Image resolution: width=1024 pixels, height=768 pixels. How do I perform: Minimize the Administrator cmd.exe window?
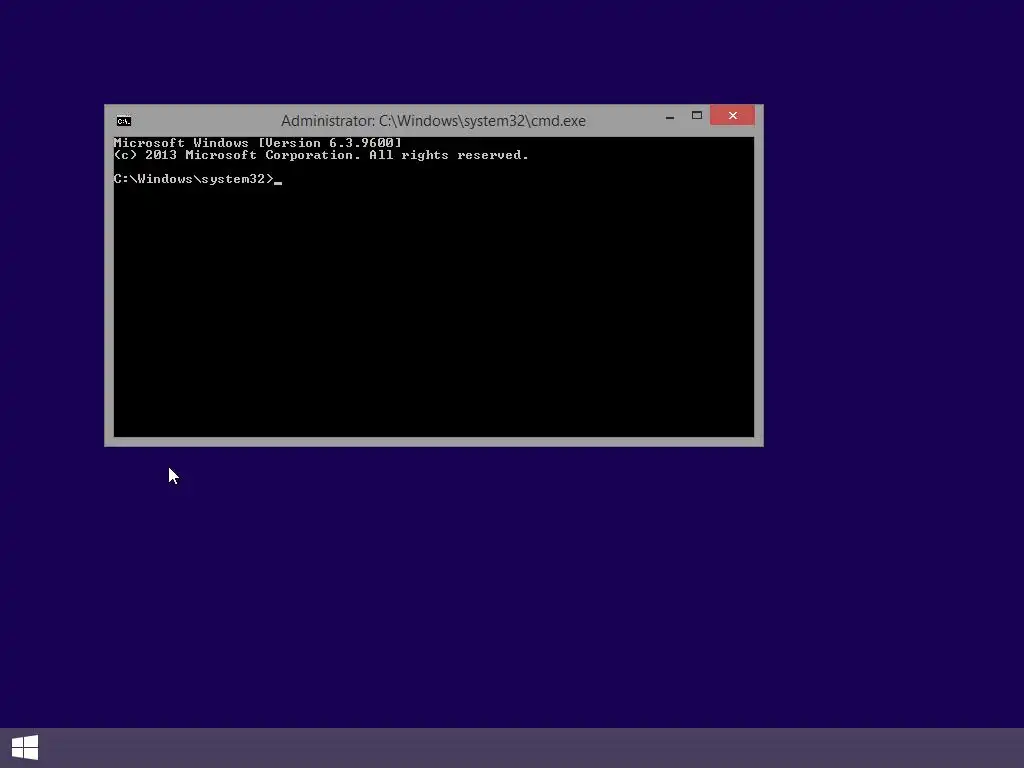(670, 116)
